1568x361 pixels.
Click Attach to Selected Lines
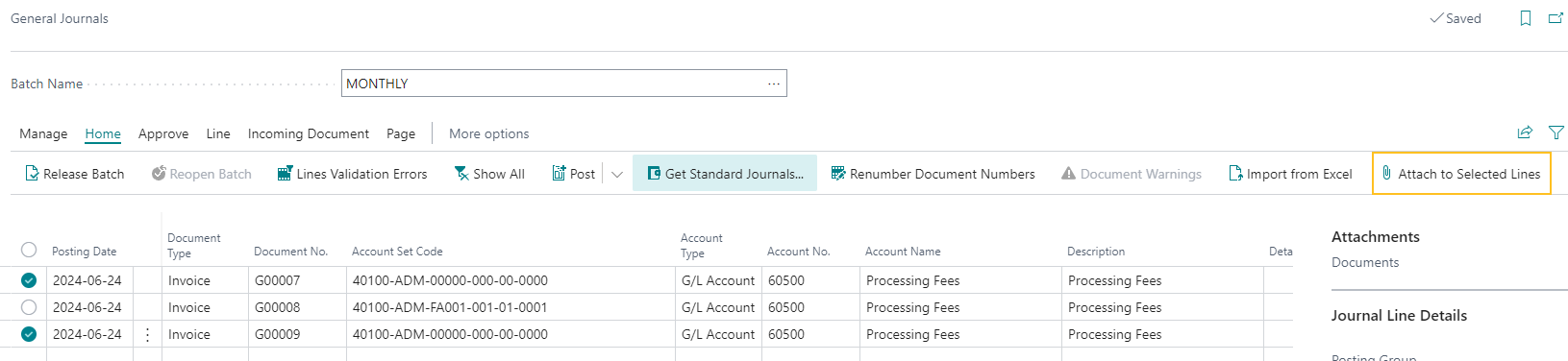click(1461, 174)
